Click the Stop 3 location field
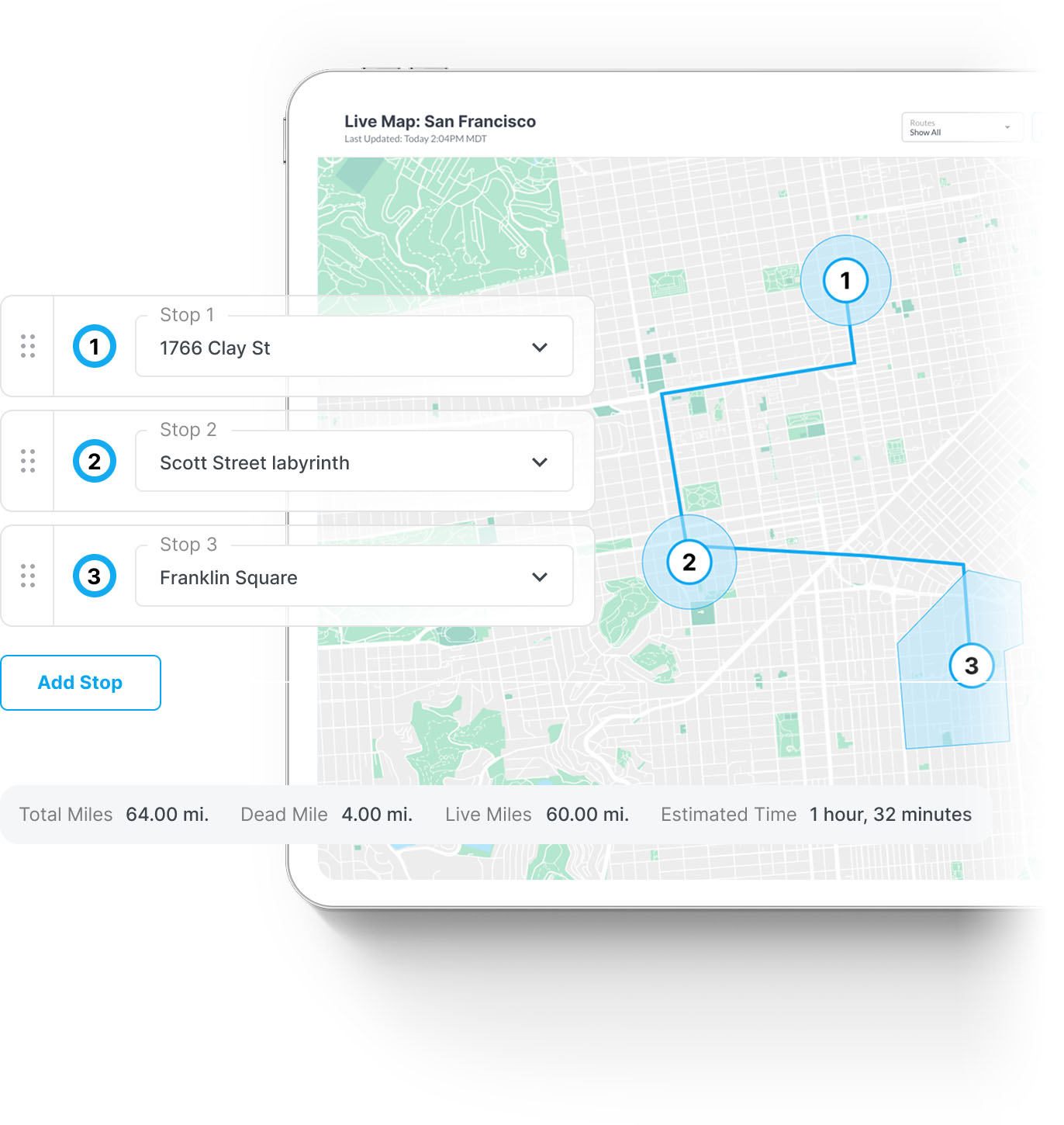 (333, 577)
